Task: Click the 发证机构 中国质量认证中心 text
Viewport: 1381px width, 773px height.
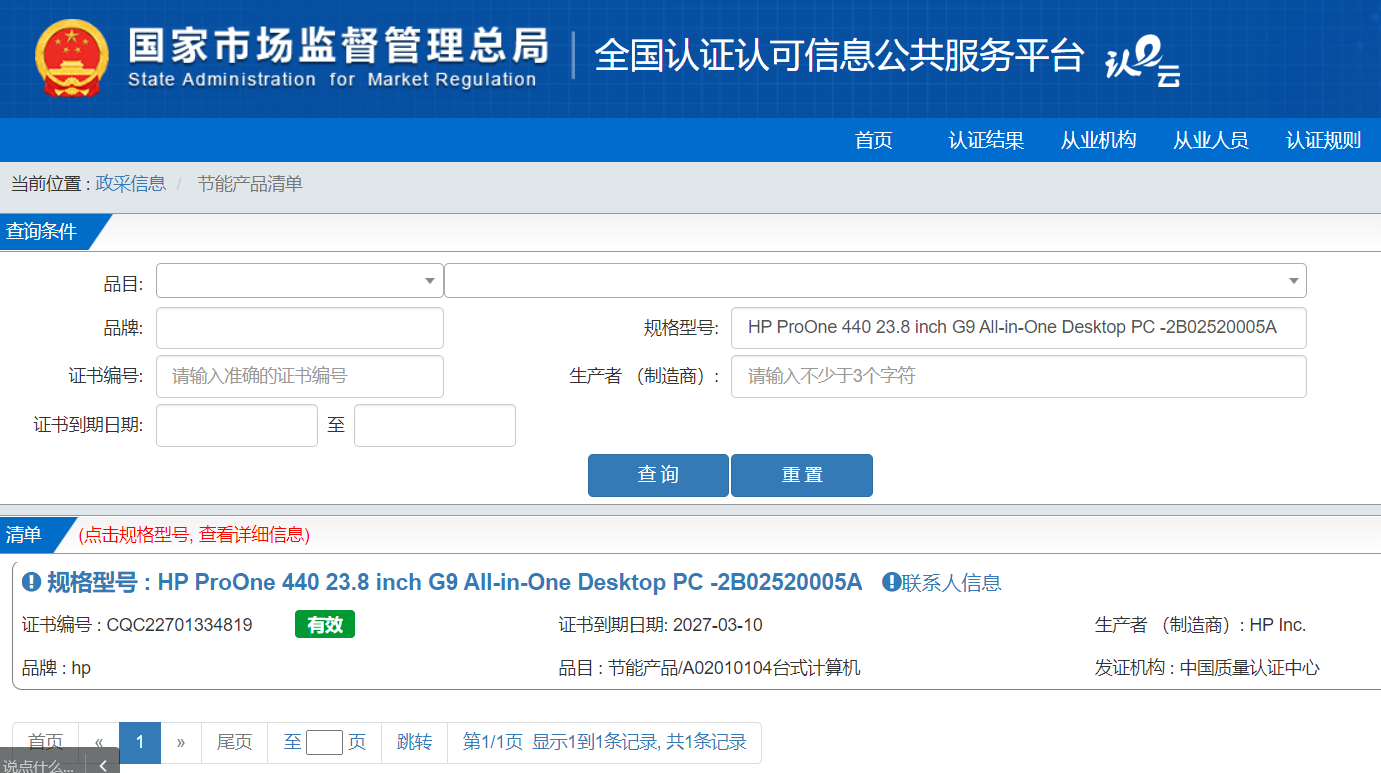Action: tap(1207, 668)
